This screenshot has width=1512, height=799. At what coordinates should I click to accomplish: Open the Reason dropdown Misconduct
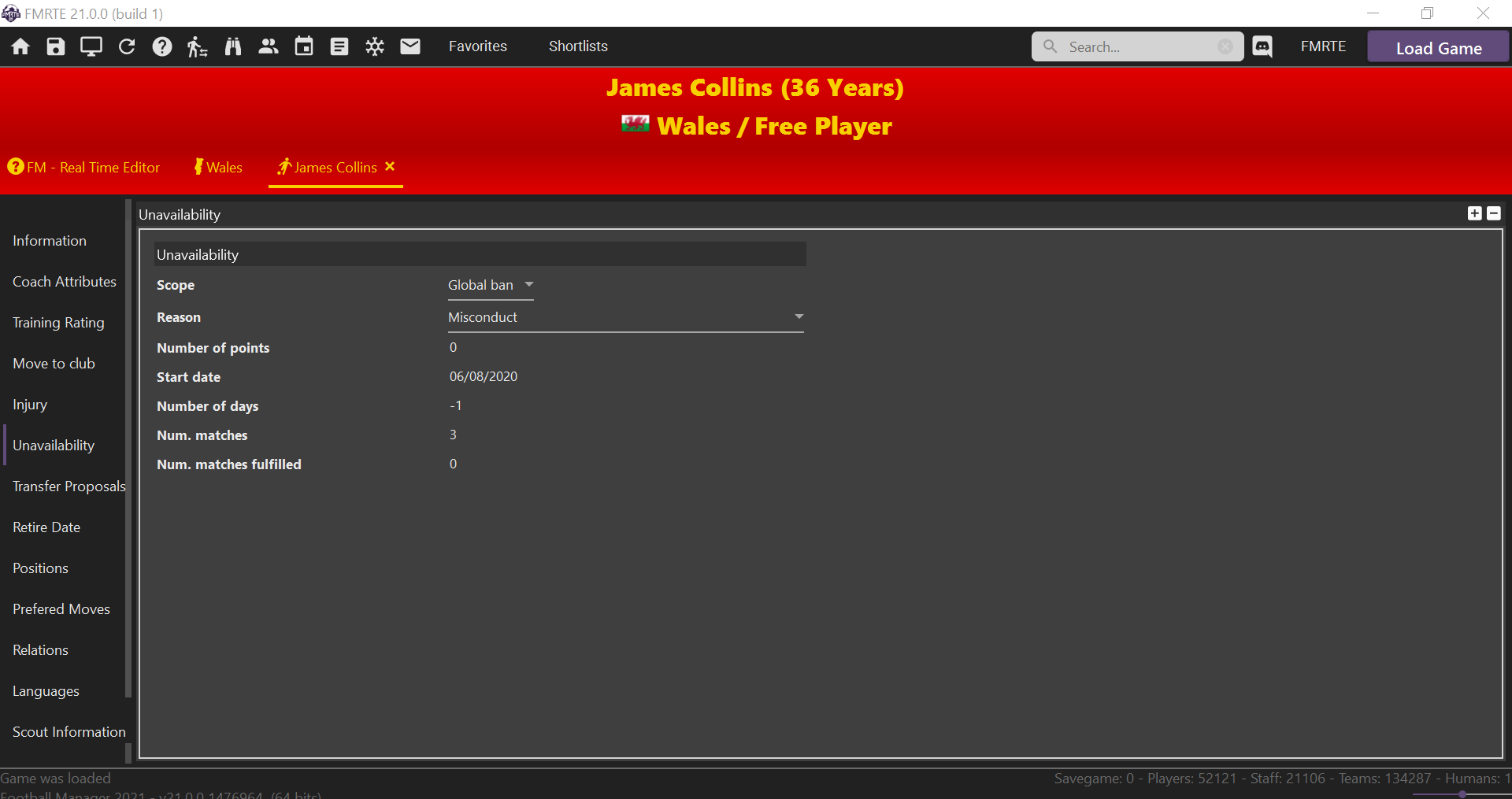tap(626, 317)
